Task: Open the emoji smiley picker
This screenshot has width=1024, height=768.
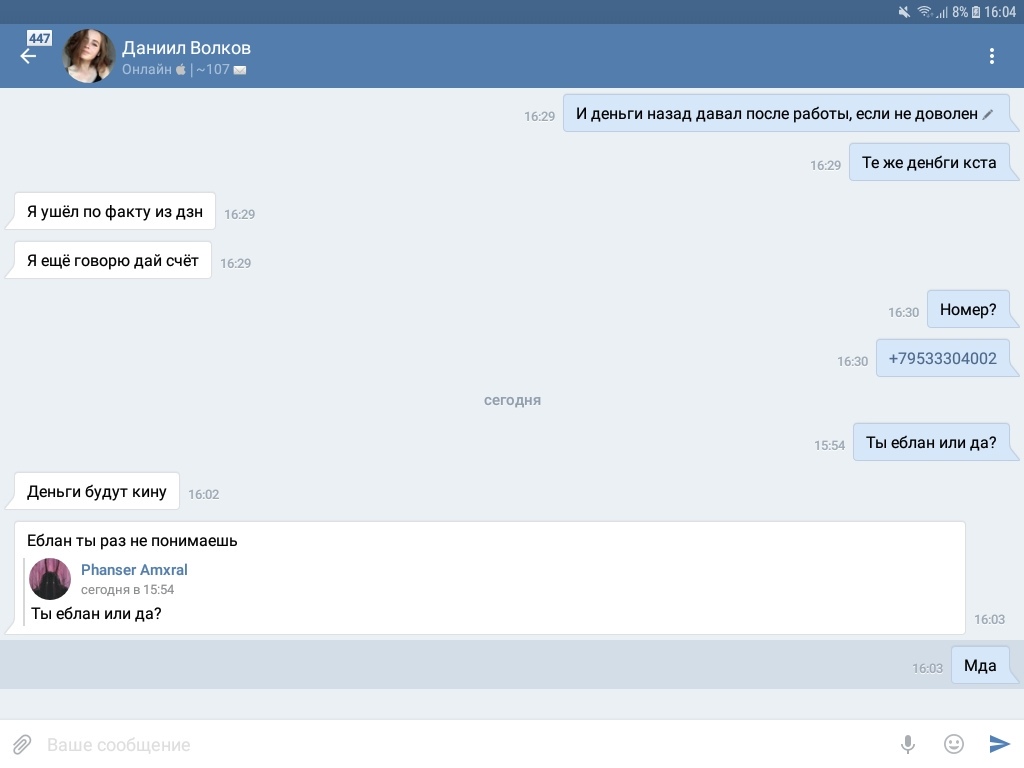Action: click(x=954, y=744)
